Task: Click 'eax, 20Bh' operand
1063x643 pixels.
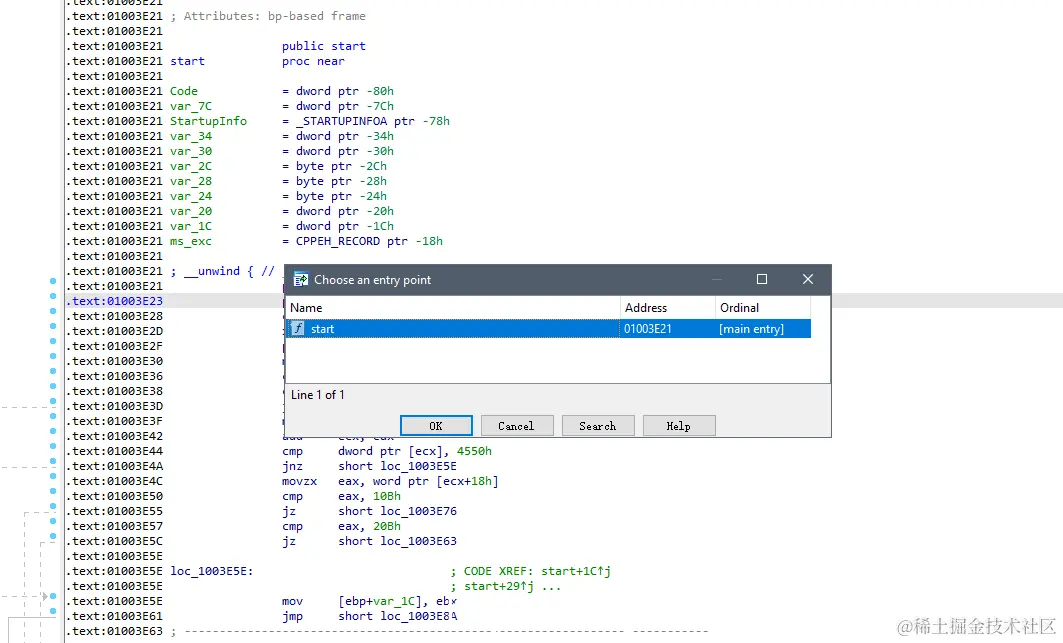Action: coord(369,526)
